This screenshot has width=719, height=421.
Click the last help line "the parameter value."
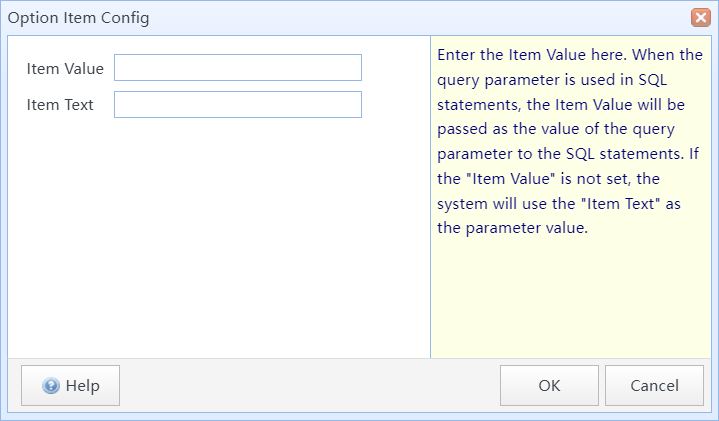(512, 228)
